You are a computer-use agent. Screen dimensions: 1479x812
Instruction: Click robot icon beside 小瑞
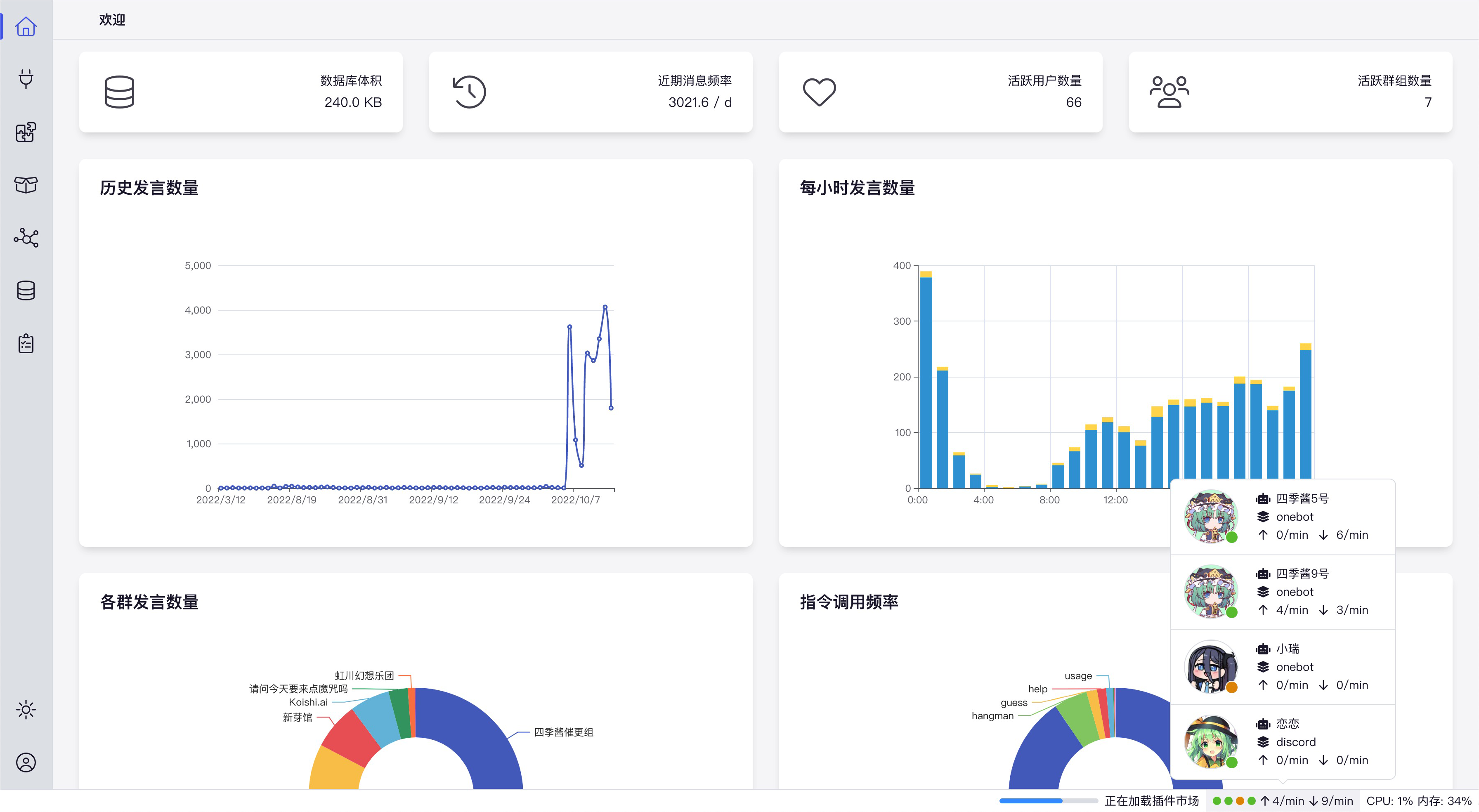(x=1263, y=649)
